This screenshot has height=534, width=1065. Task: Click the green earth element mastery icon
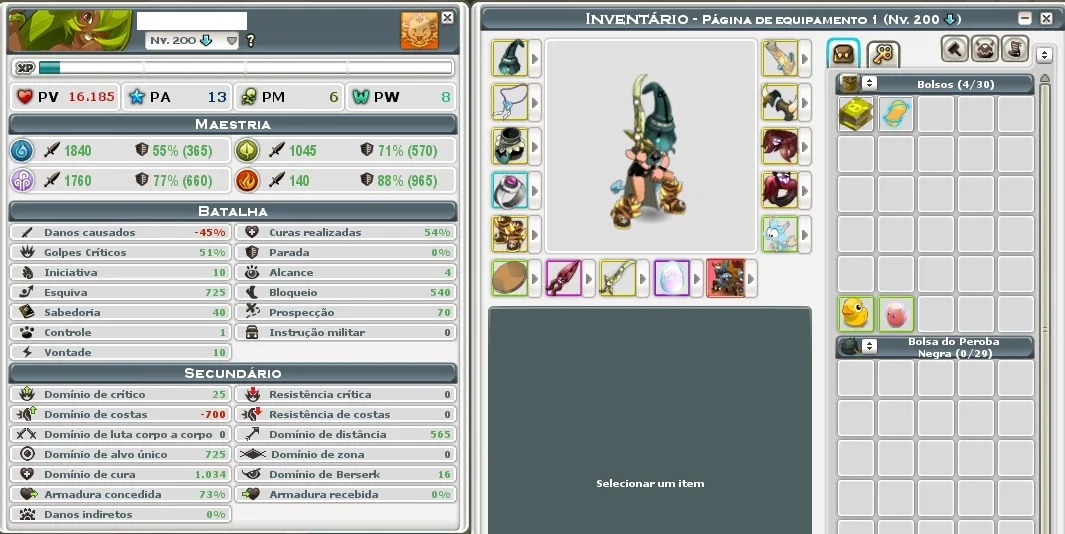pos(247,150)
